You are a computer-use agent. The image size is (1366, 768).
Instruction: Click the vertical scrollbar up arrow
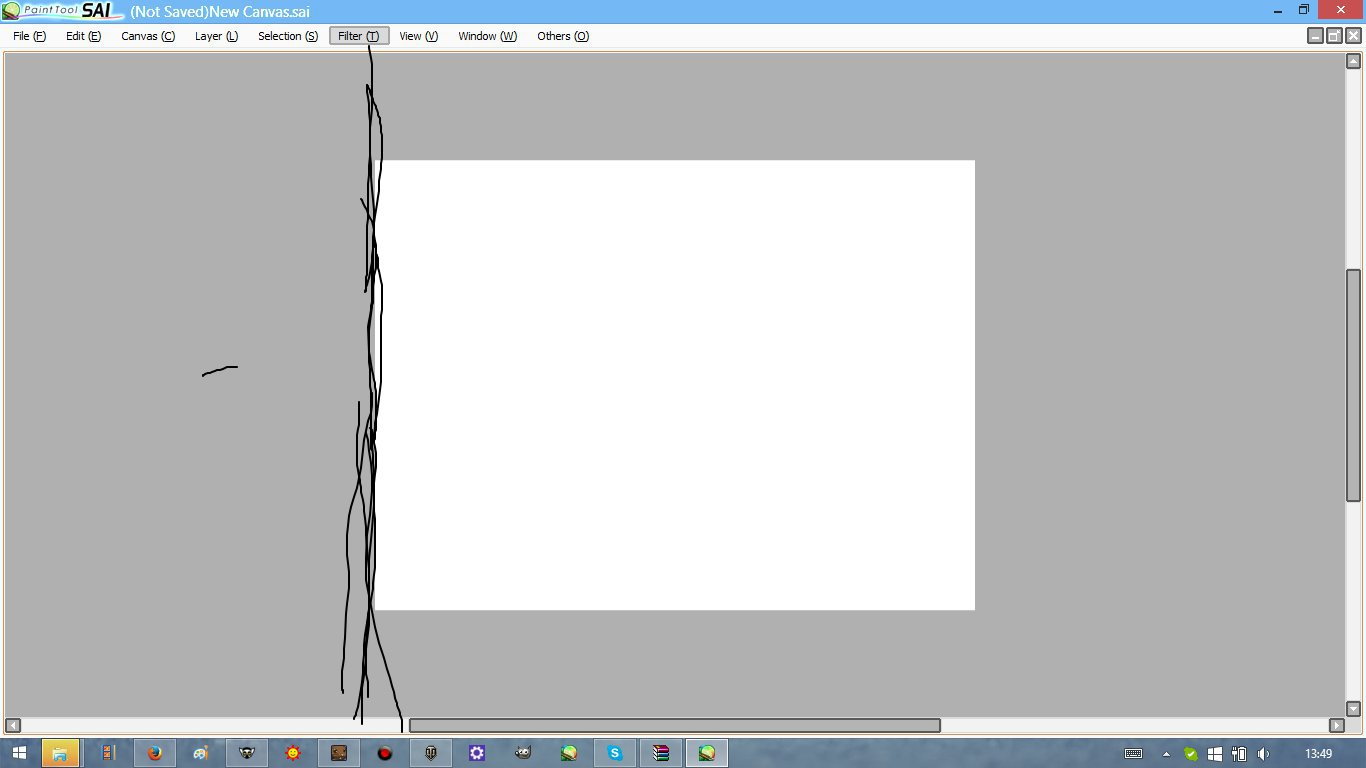click(1353, 61)
